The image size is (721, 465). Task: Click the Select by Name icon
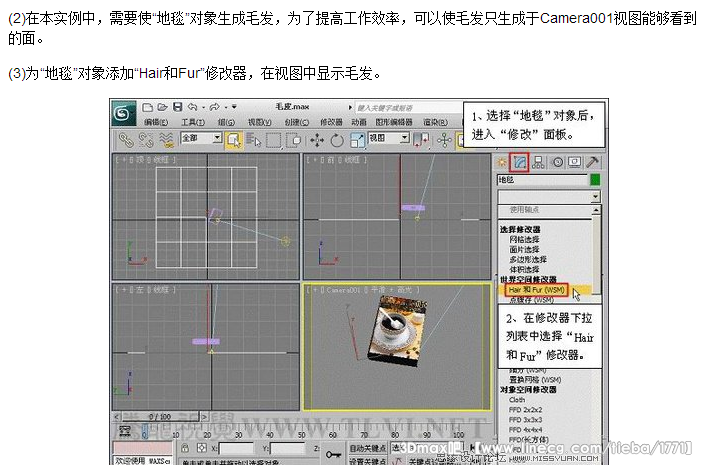(253, 140)
